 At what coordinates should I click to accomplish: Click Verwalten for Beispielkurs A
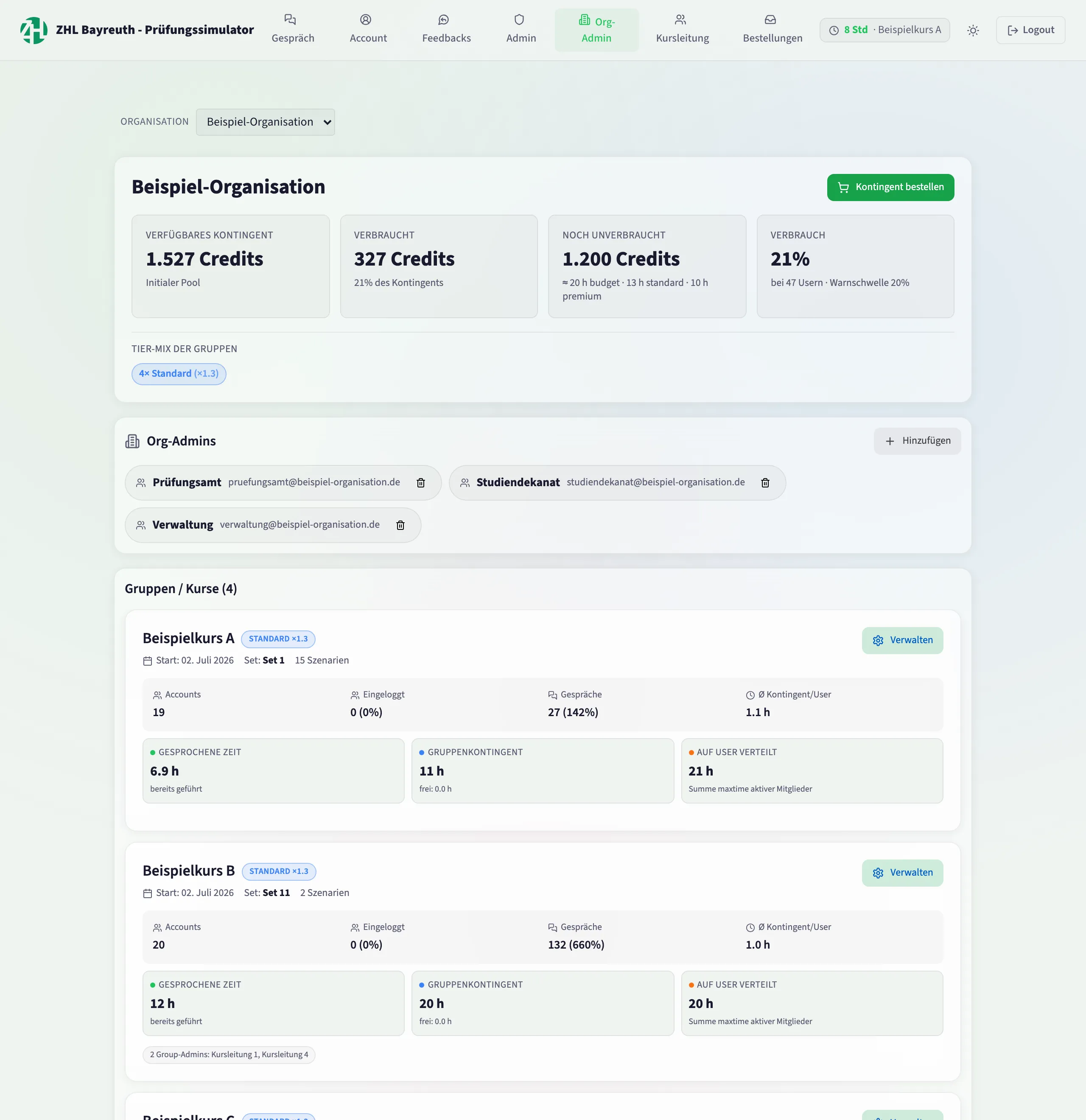pos(903,641)
